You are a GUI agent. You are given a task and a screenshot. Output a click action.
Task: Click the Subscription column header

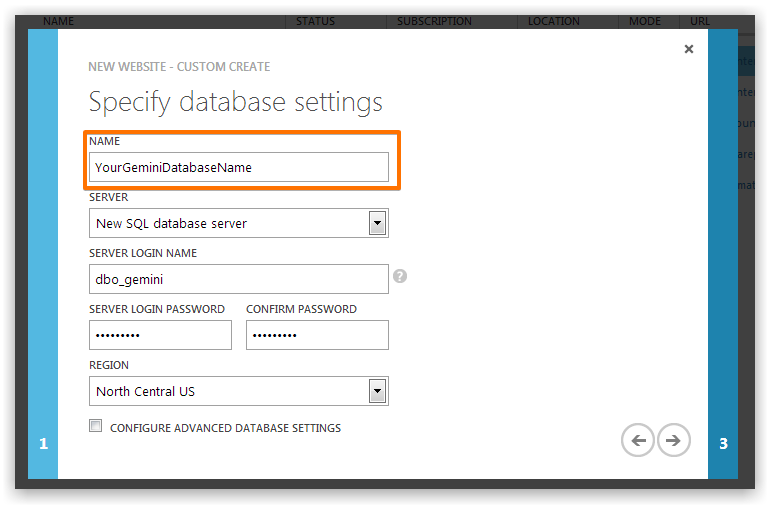tap(434, 21)
